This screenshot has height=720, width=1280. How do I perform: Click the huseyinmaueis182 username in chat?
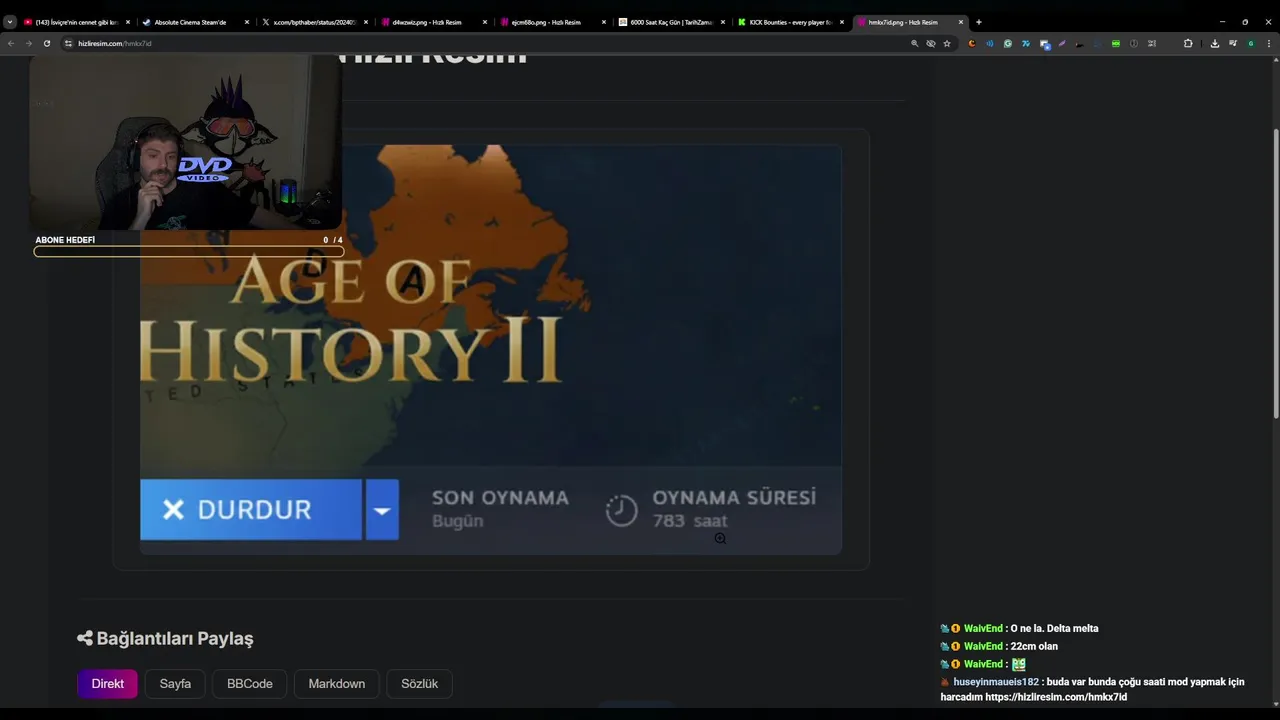click(x=996, y=682)
